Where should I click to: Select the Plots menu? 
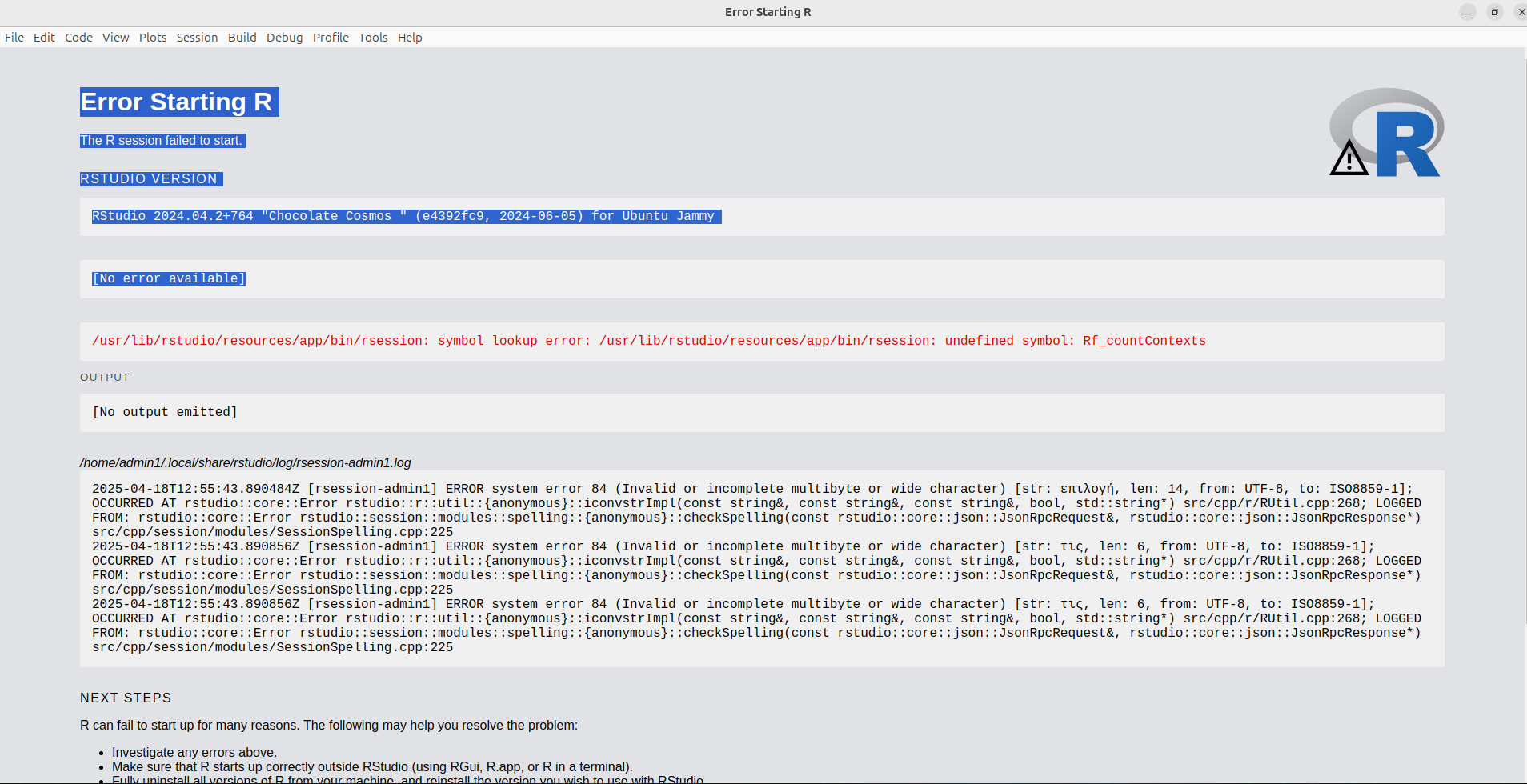pyautogui.click(x=153, y=38)
